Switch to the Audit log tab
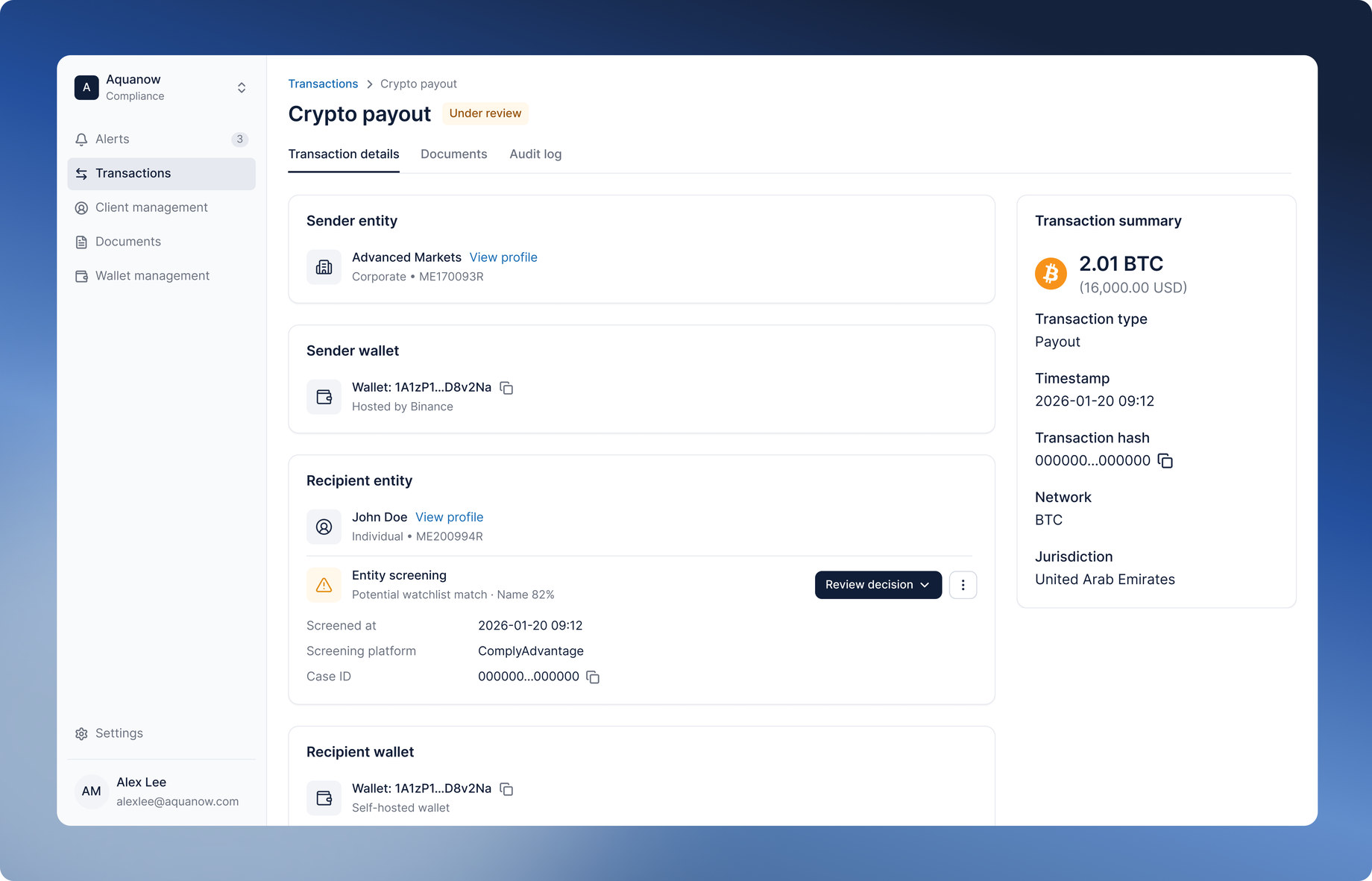This screenshot has height=881, width=1372. pos(535,154)
